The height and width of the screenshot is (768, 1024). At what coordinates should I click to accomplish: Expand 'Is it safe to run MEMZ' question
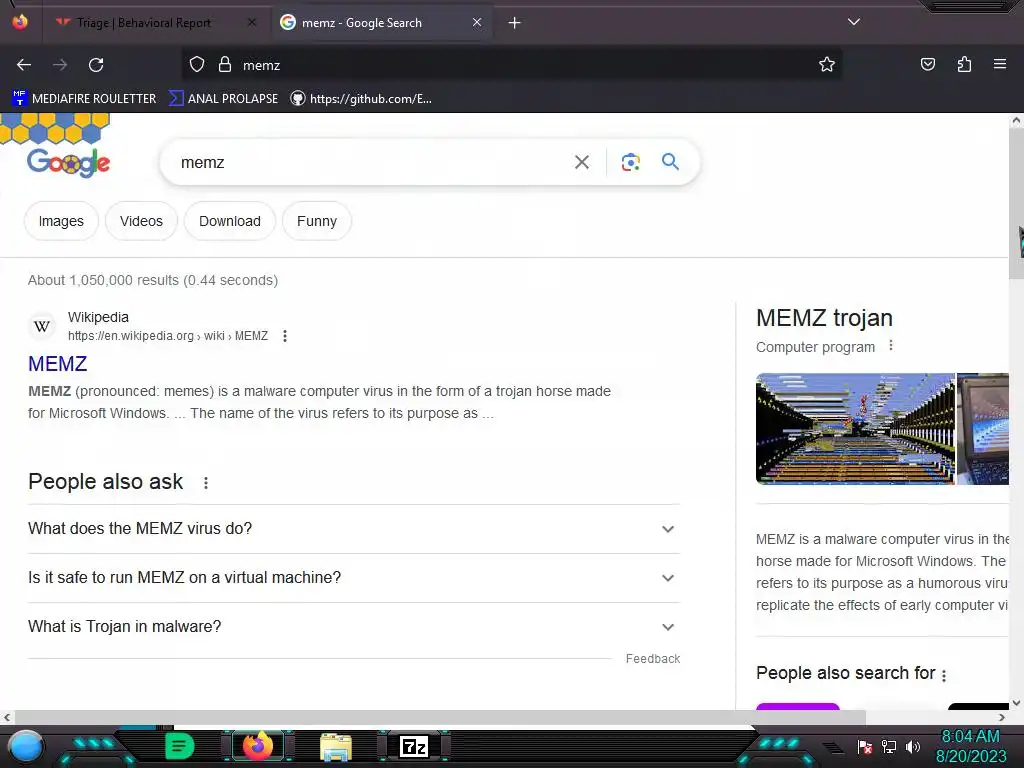click(354, 577)
